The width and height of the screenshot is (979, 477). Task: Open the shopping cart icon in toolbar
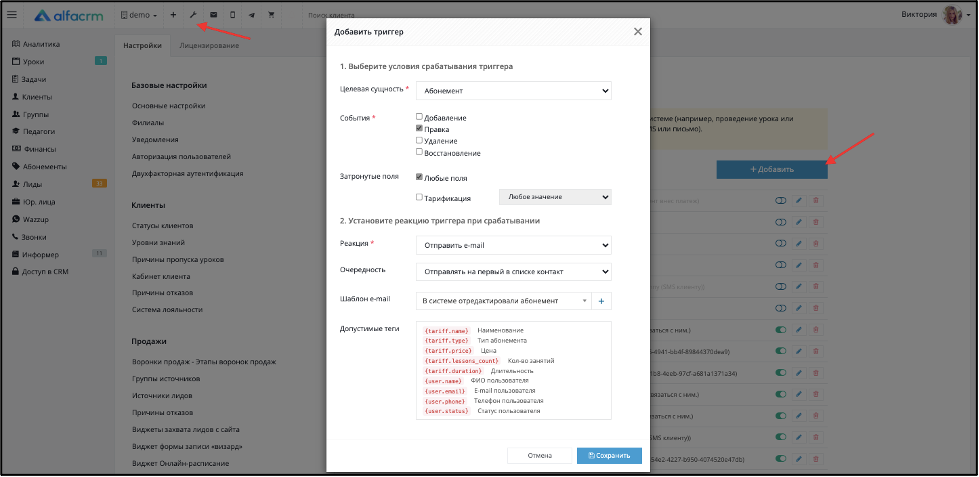271,15
